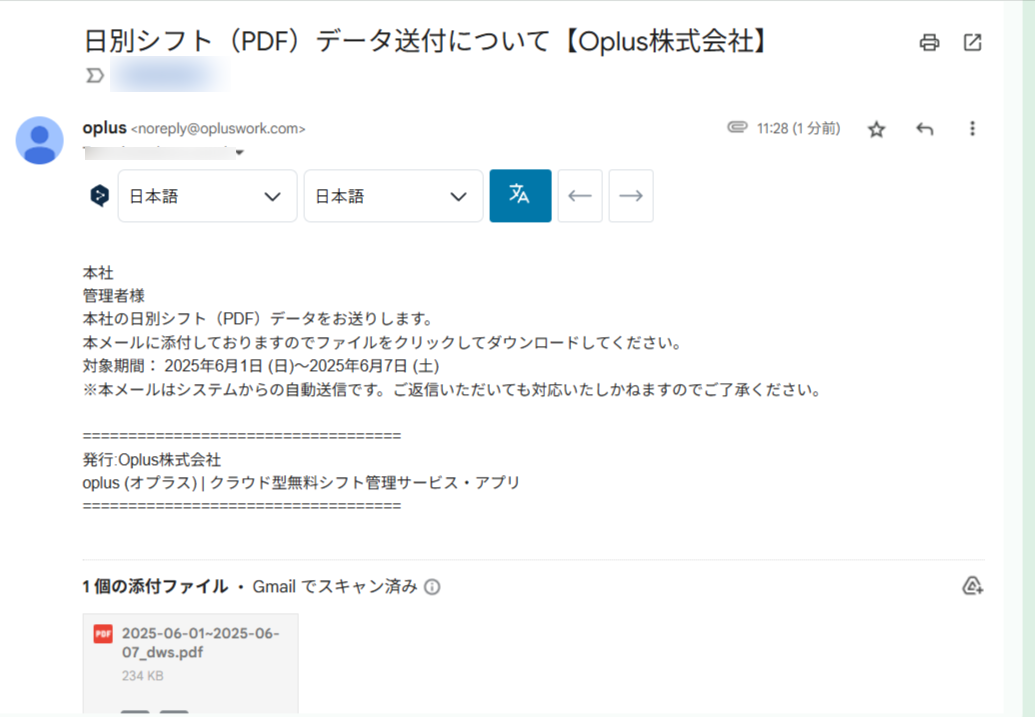This screenshot has width=1035, height=717.
Task: Star this email from oplus
Action: 876,129
